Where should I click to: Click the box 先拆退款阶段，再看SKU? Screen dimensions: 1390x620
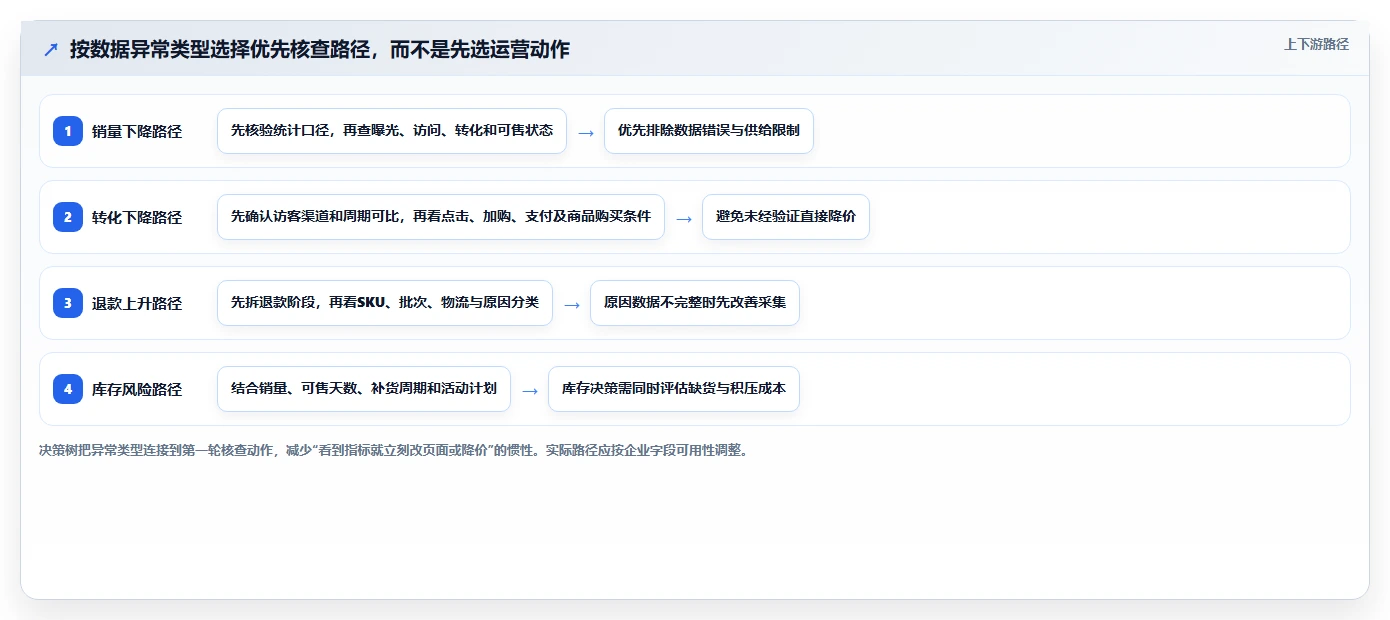click(385, 303)
